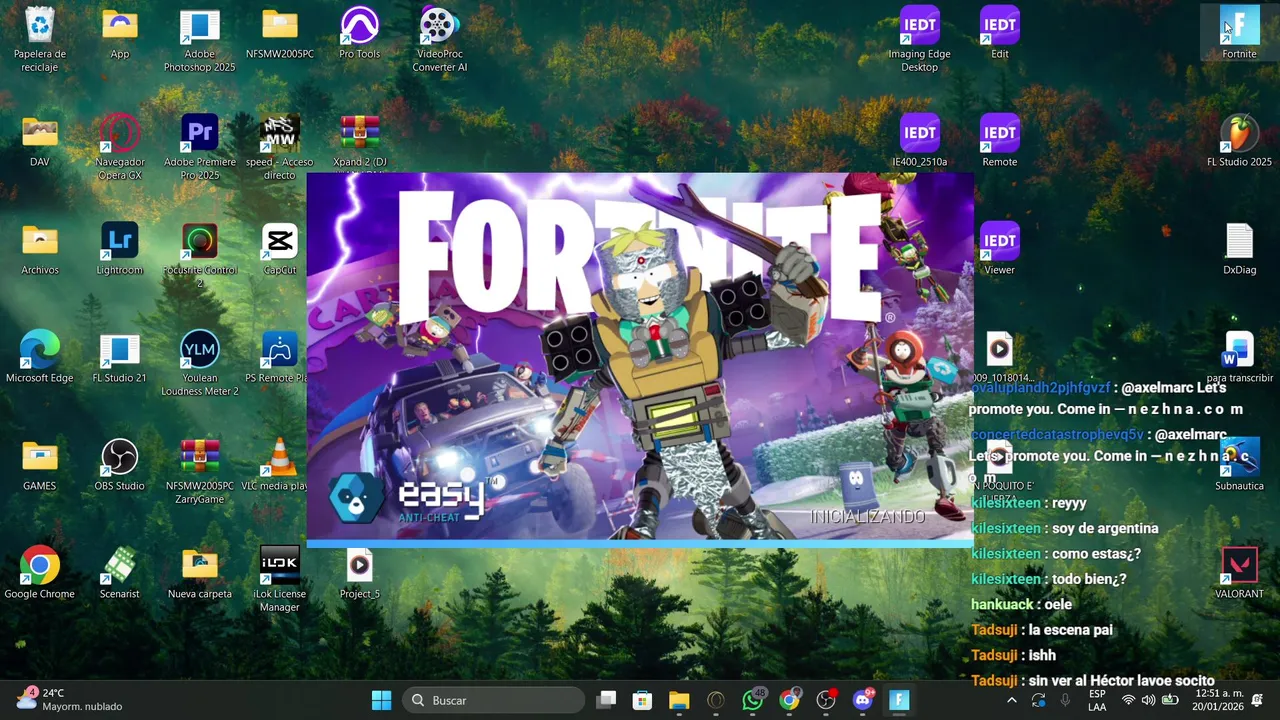Launch the IEDT Remote shortcut

click(1000, 141)
